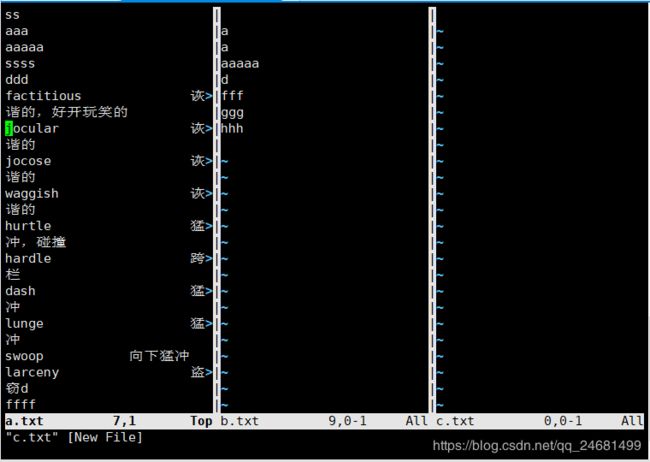Screen dimensions: 650x462
Task: Click the word 'hurtle'
Action: [x=28, y=226]
